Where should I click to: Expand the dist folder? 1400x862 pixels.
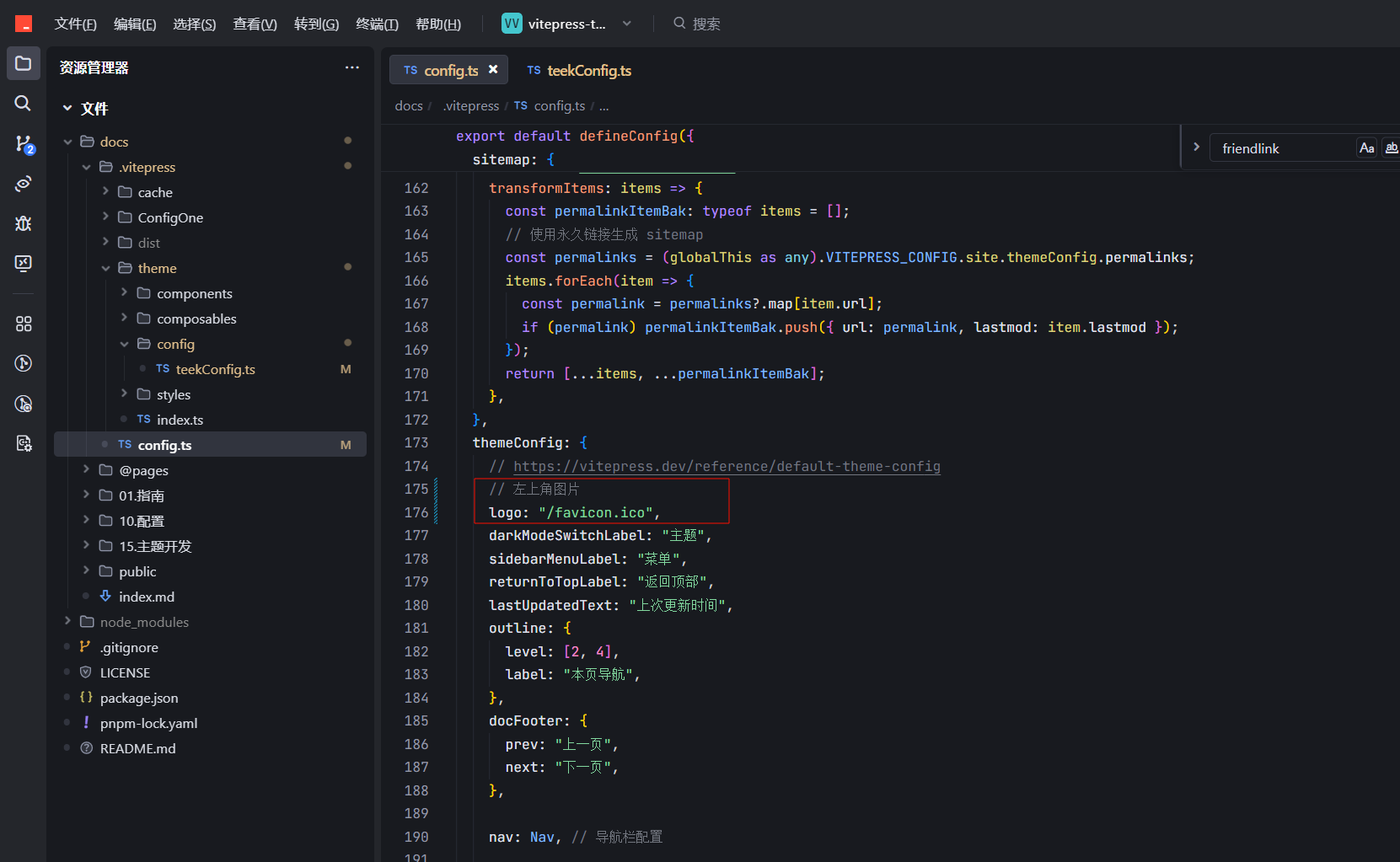(105, 243)
